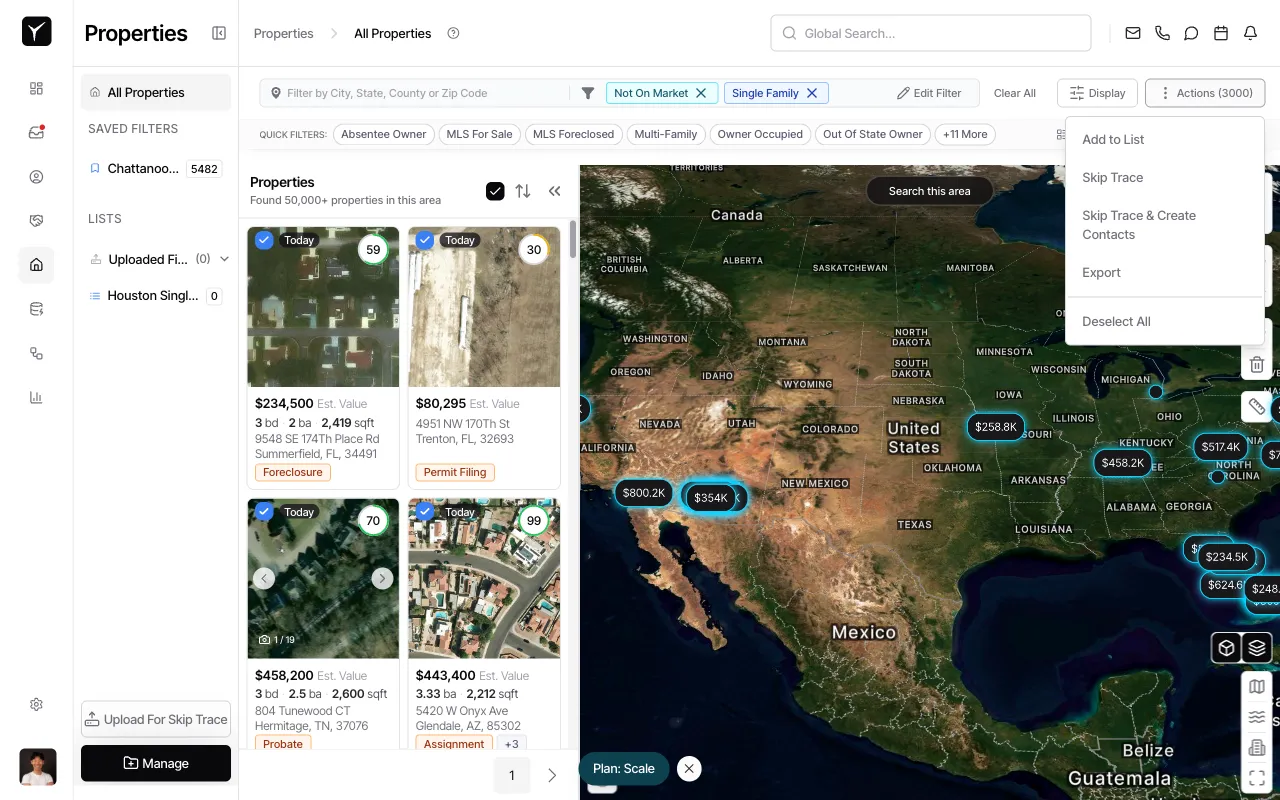Click the sort arrows icon in Properties list

pyautogui.click(x=523, y=191)
